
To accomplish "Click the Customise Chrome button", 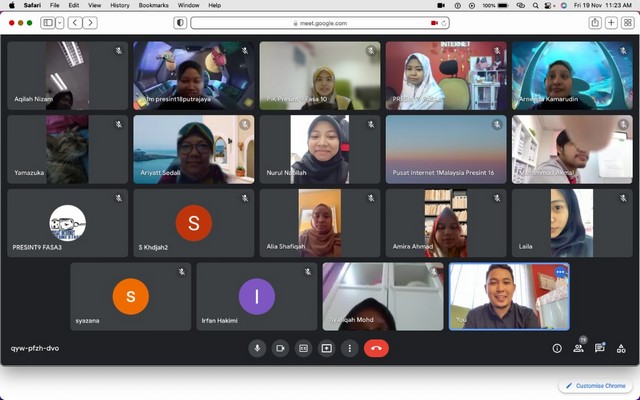I will [596, 385].
